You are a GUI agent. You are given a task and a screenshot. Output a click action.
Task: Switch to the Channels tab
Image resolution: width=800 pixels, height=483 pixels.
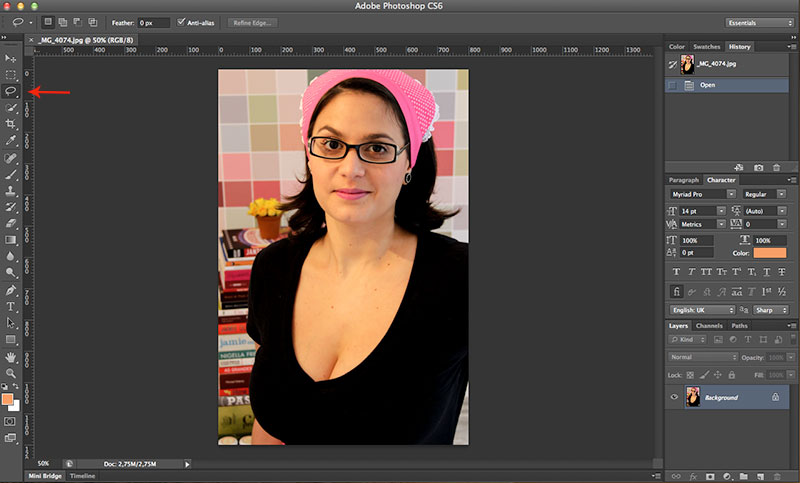pyautogui.click(x=709, y=326)
